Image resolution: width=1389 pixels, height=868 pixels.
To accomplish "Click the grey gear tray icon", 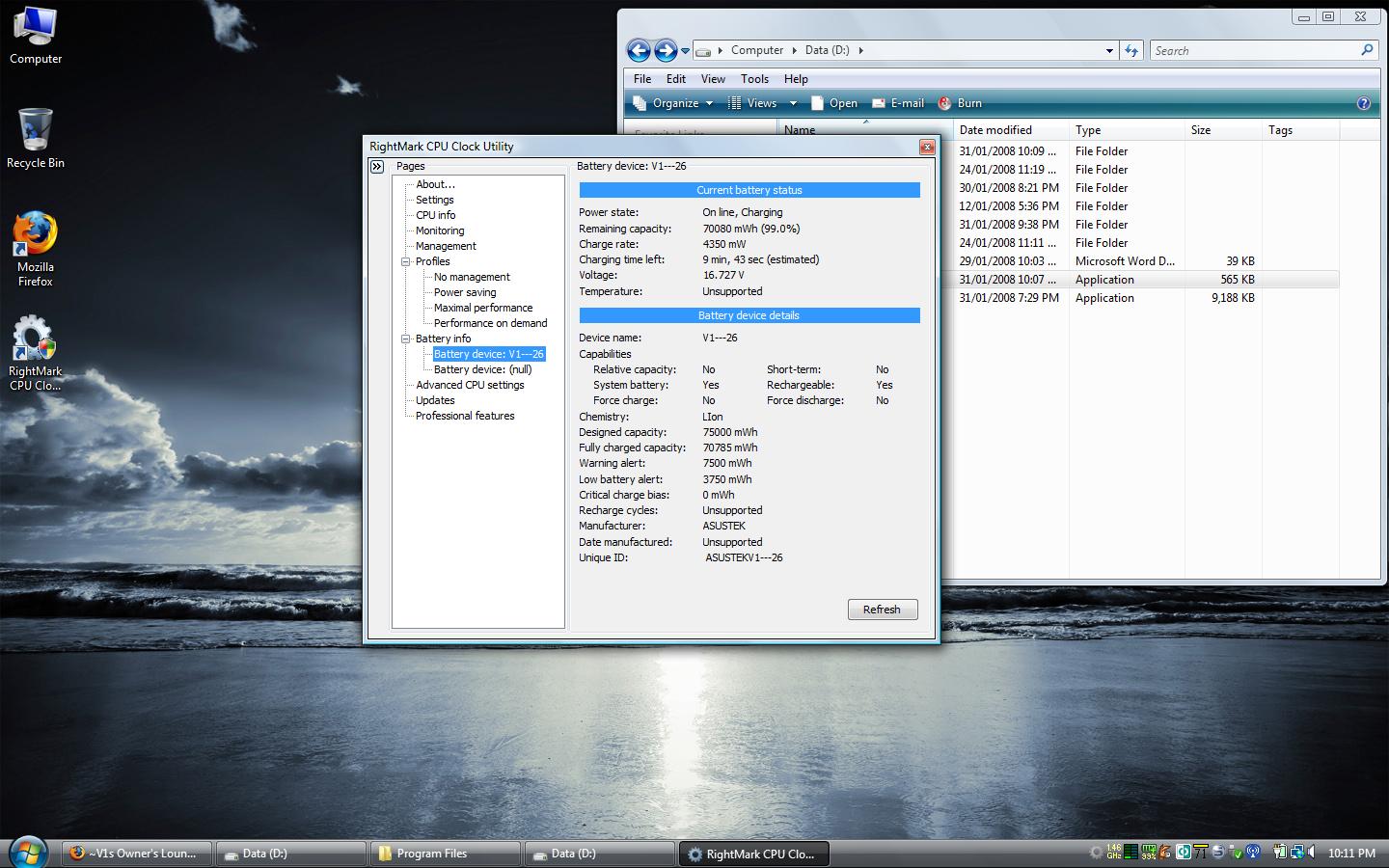I will coord(1096,853).
